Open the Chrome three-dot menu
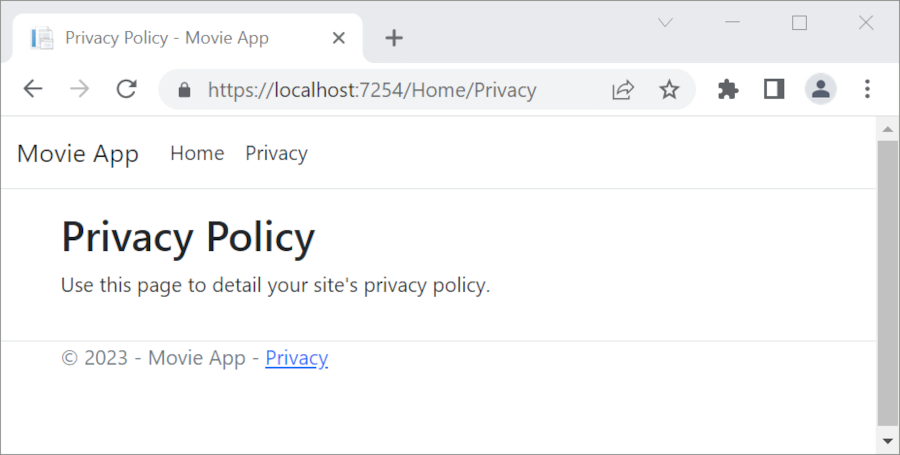Viewport: 900px width, 455px height. pos(867,89)
